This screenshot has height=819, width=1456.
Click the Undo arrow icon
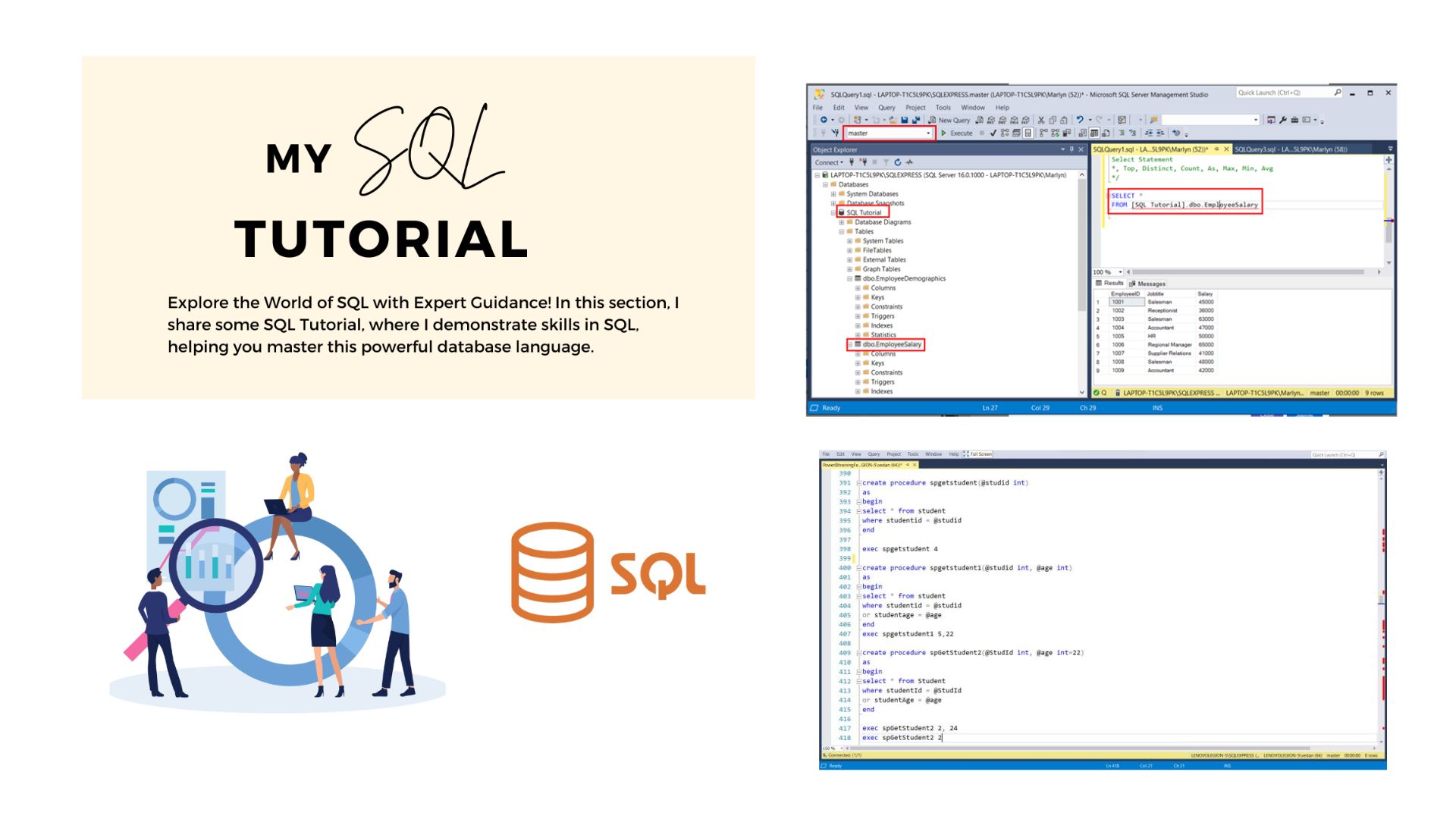tap(1080, 120)
